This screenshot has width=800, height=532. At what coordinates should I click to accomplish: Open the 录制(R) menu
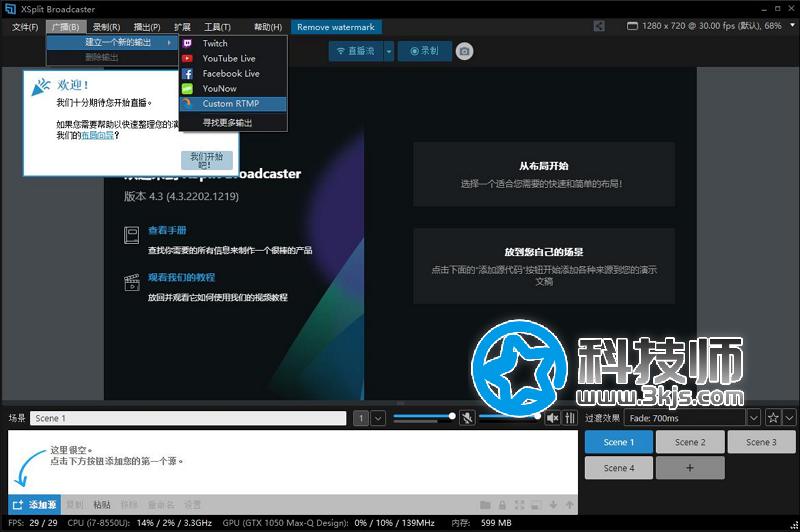tap(106, 27)
